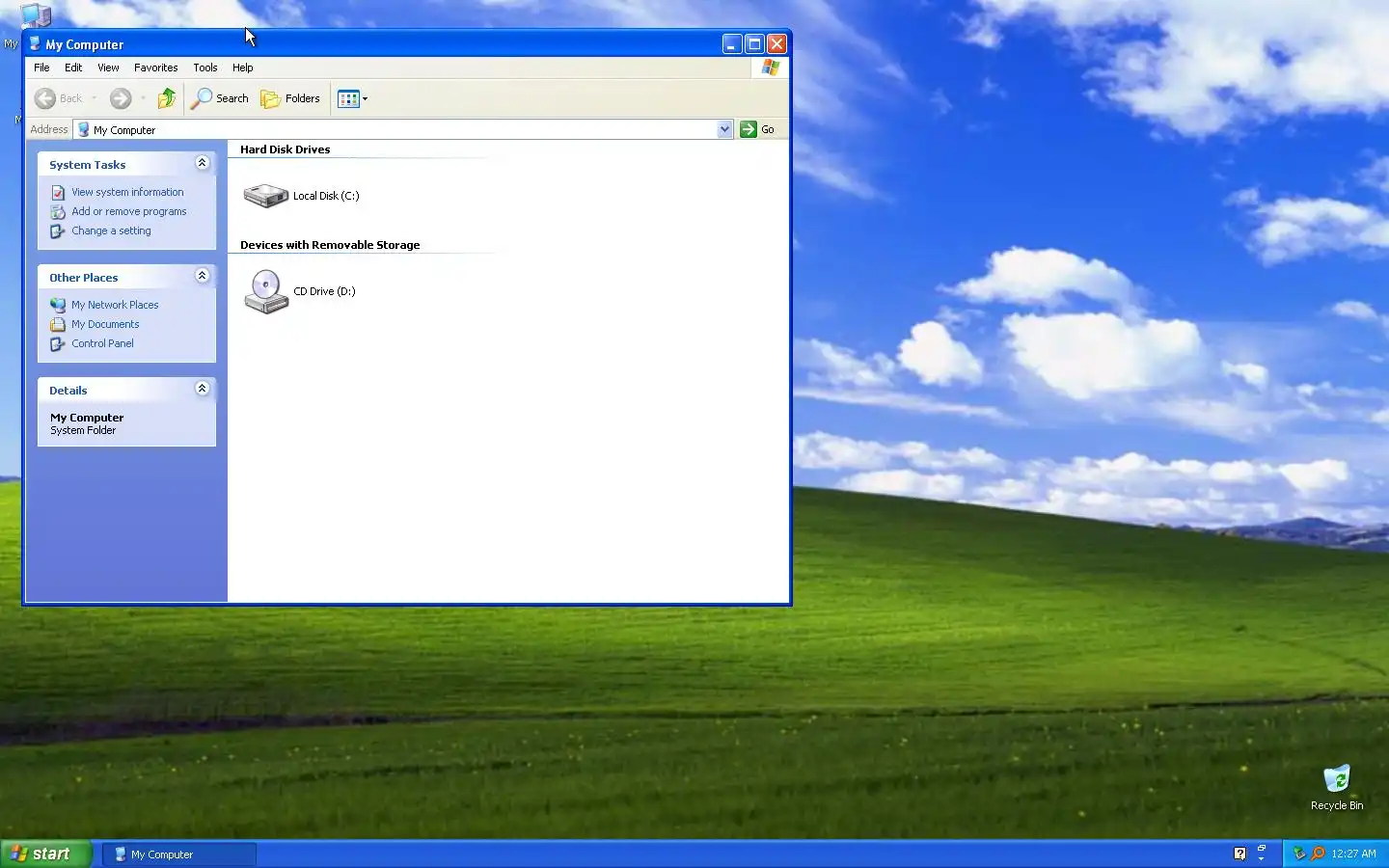
Task: Maximize the My Computer window
Action: [754, 43]
